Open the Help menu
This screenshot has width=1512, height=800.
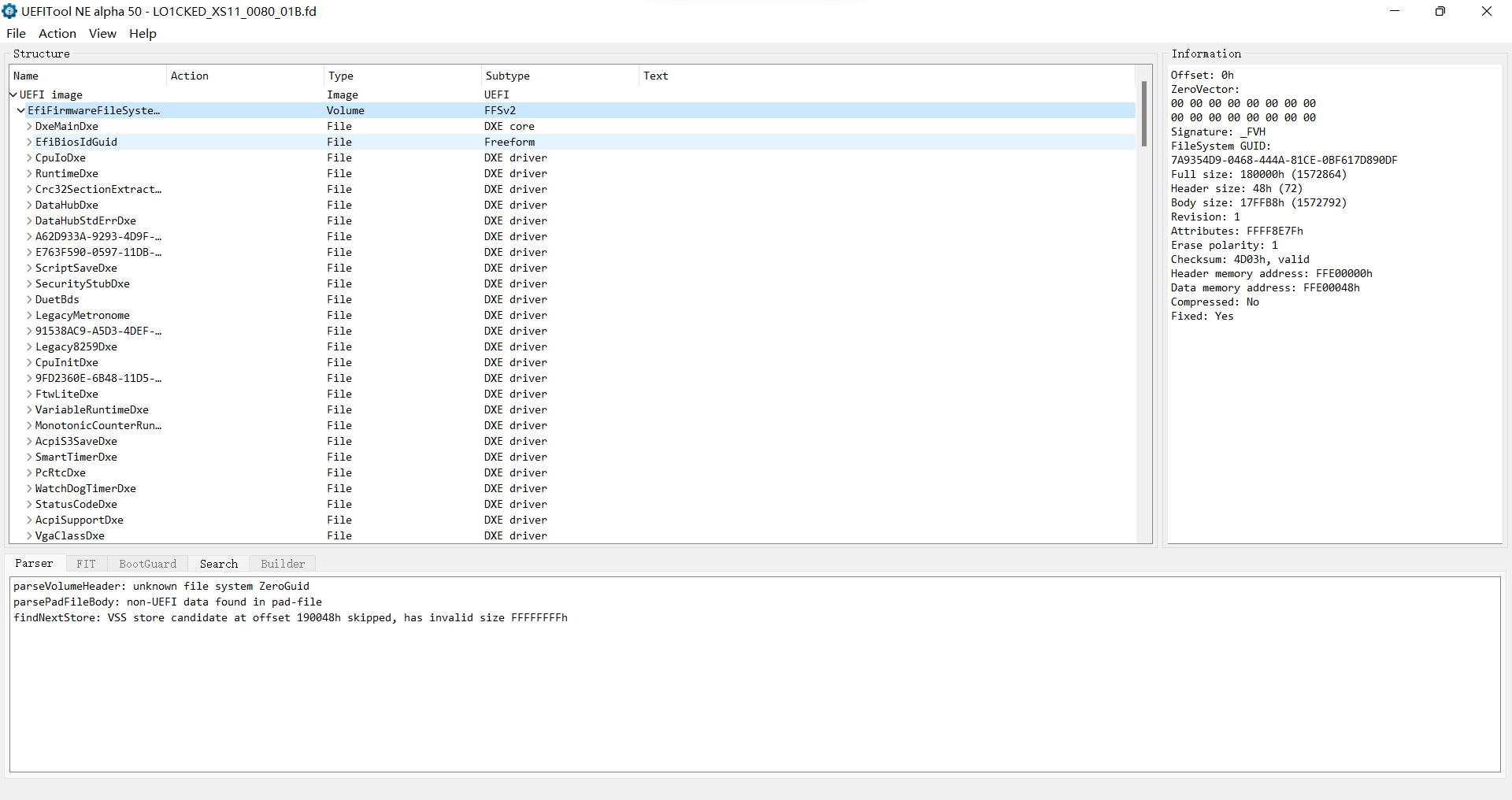[x=143, y=33]
